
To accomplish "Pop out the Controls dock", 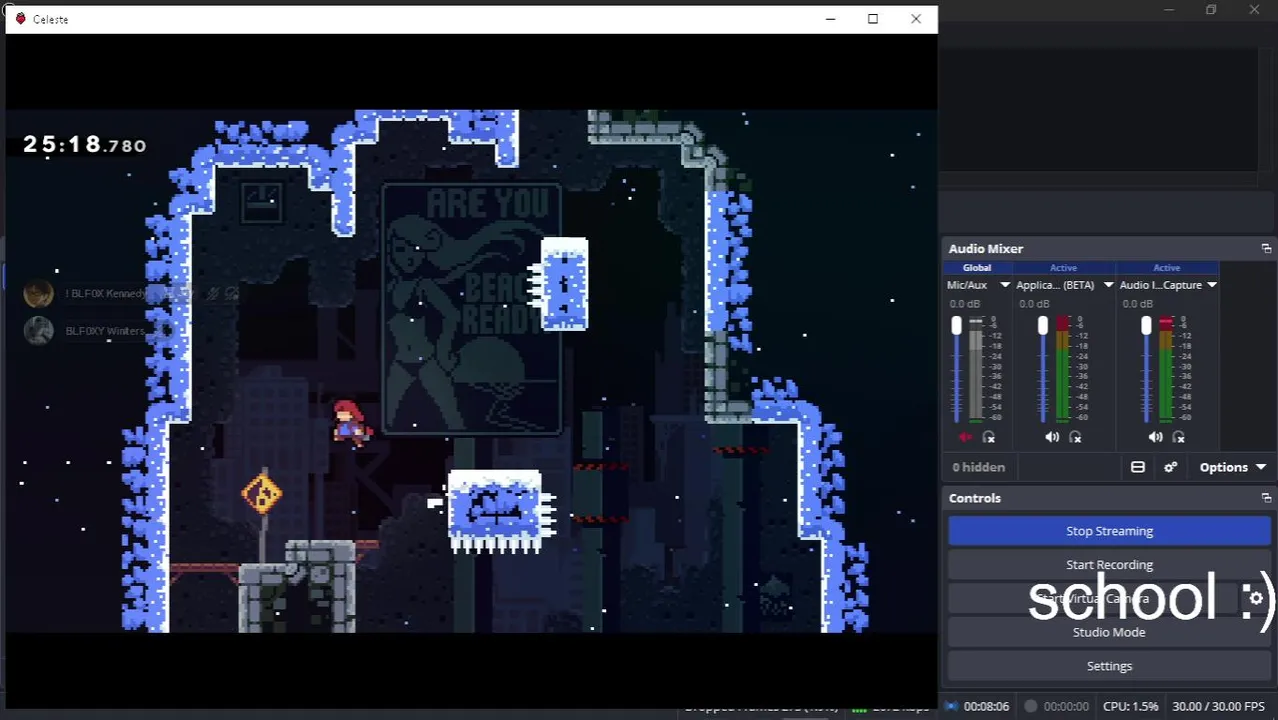I will (1266, 498).
